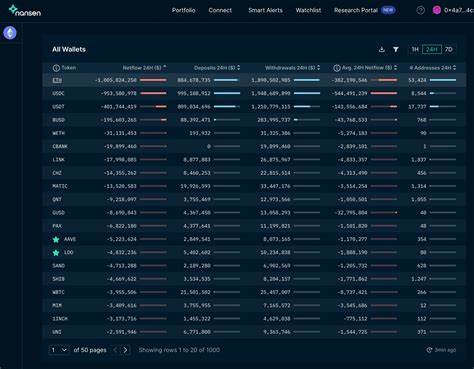
Task: Sort by Netflow 24H column
Action: [x=144, y=68]
